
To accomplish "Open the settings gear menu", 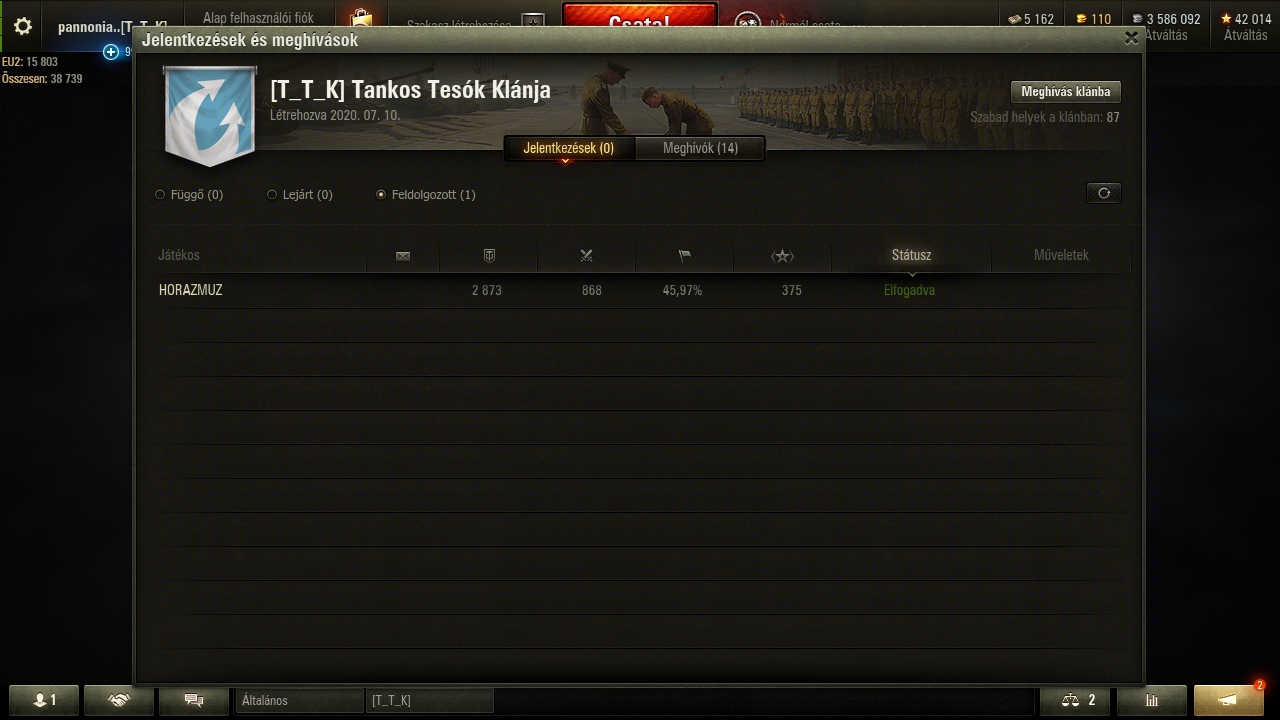I will (22, 26).
